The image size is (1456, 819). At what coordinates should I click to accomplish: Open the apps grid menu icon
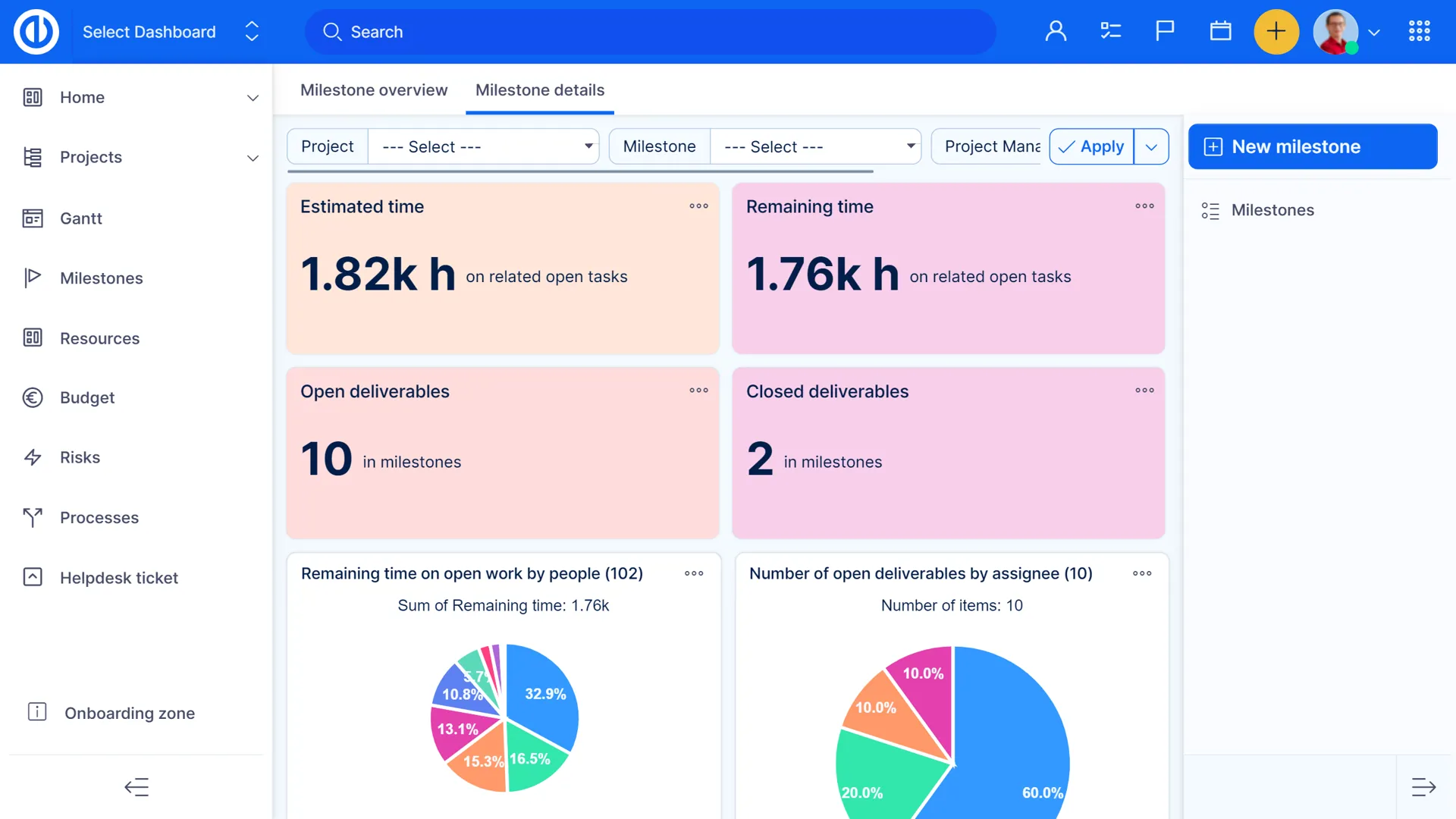1419,31
